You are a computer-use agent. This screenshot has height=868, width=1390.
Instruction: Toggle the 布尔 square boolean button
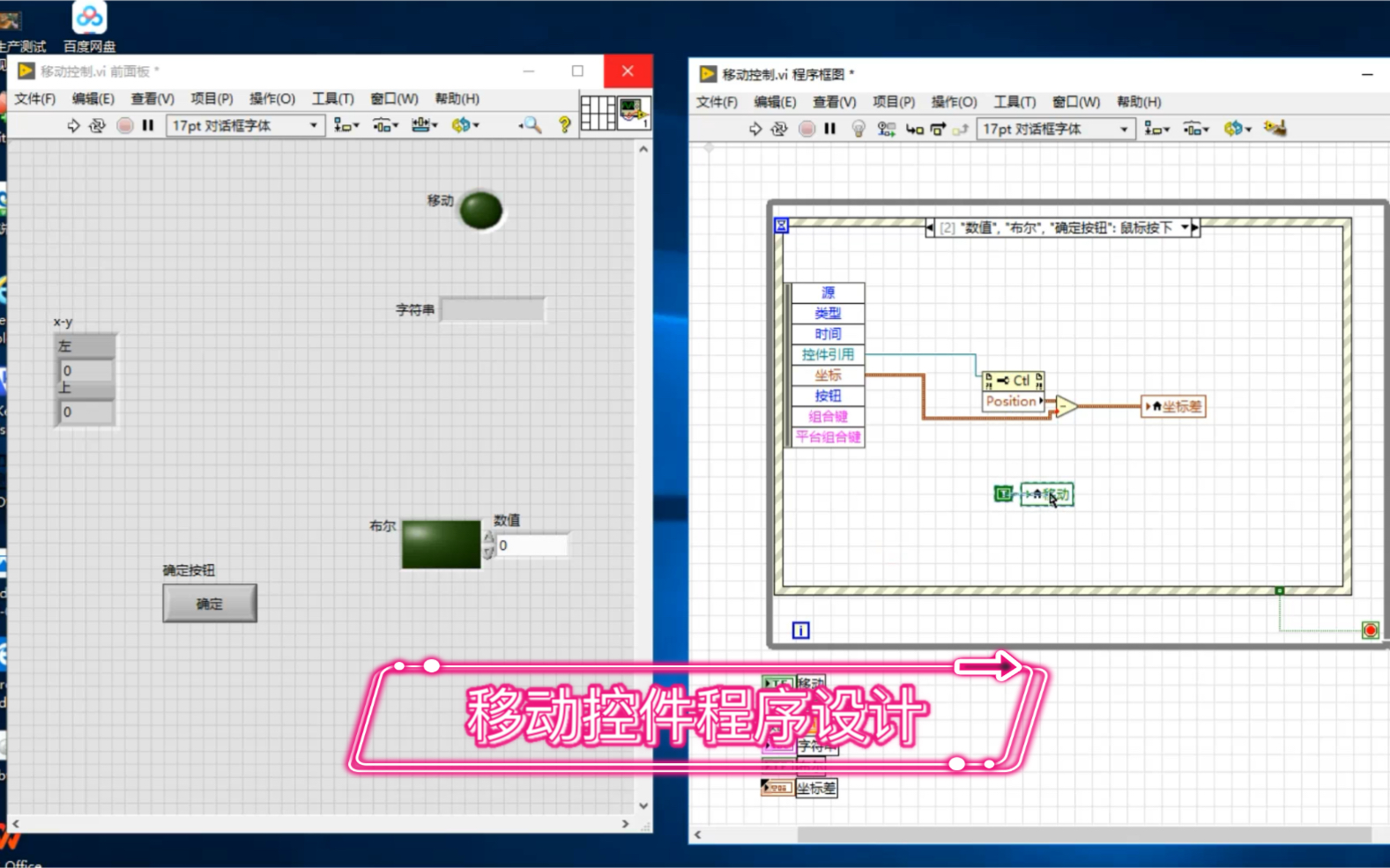[x=442, y=545]
